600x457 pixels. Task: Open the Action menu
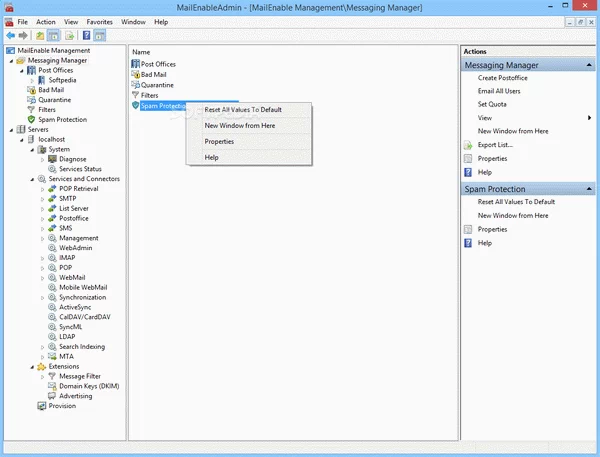(46, 22)
